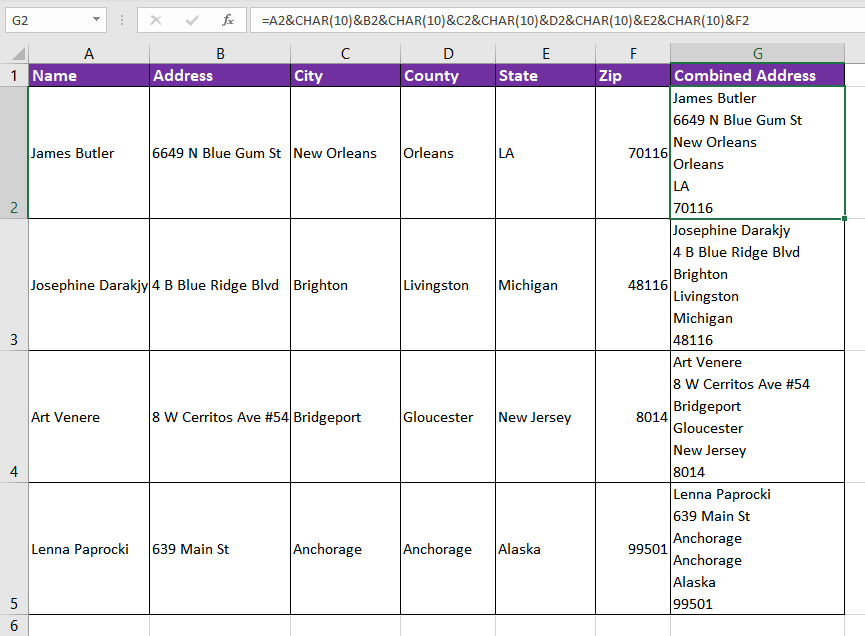Click the City cell for Lenna Paprocki
The width and height of the screenshot is (865, 636).
click(345, 549)
